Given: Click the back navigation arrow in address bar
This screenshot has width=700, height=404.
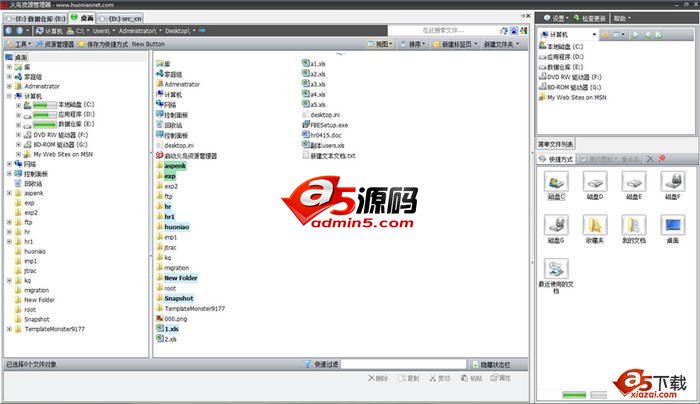Looking at the screenshot, I should click(x=9, y=31).
